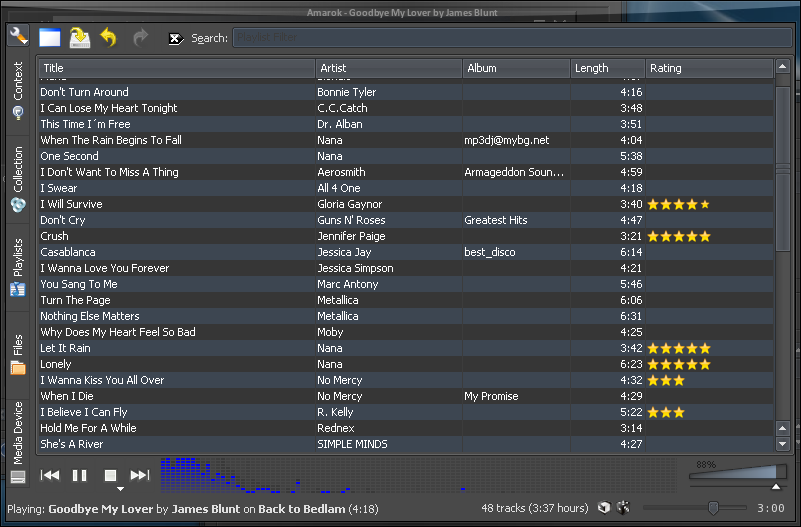
Task: Save playlist using the disk icon
Action: coord(80,38)
